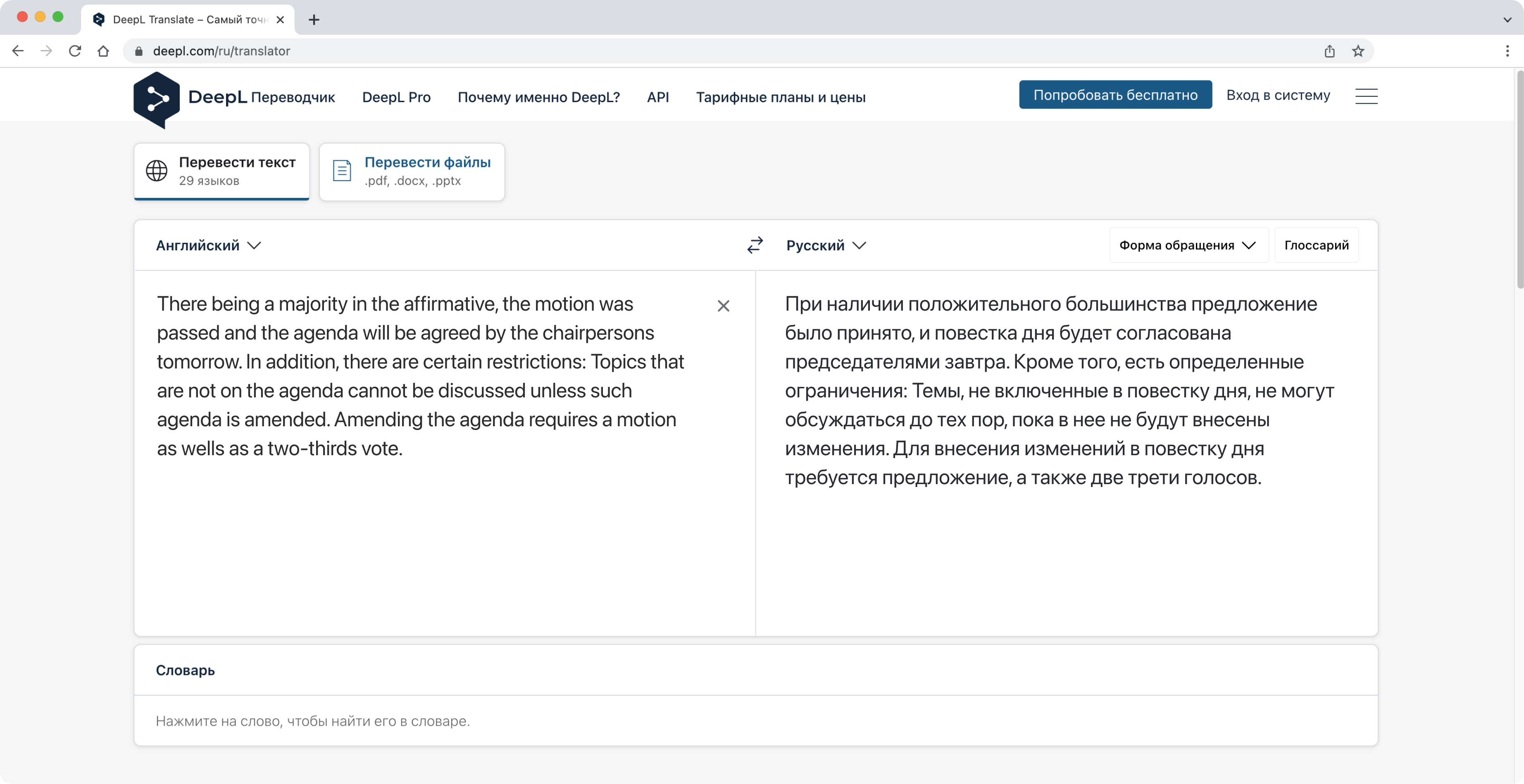Screen dimensions: 1524x784
Task: Click the address bar URL
Action: [x=221, y=51]
